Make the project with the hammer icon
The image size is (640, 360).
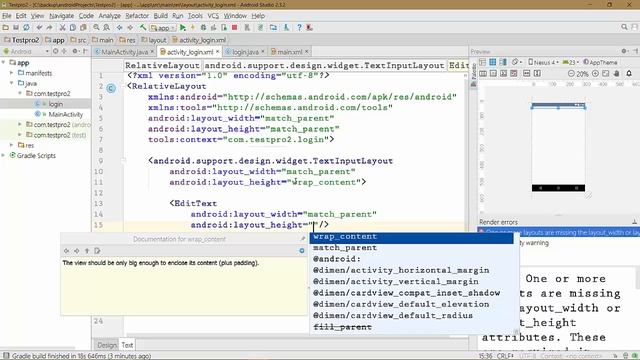pyautogui.click(x=143, y=28)
